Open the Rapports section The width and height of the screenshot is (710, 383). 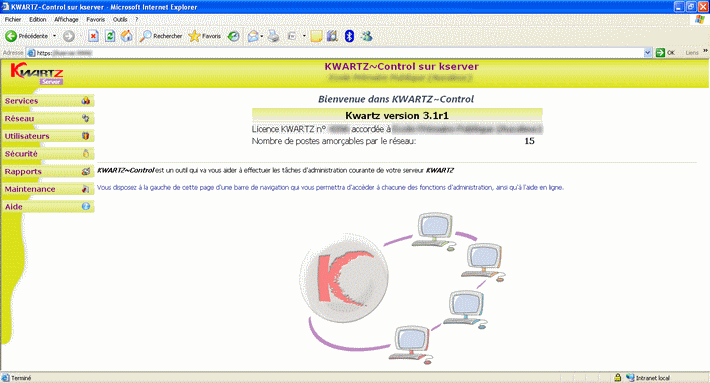(48, 171)
